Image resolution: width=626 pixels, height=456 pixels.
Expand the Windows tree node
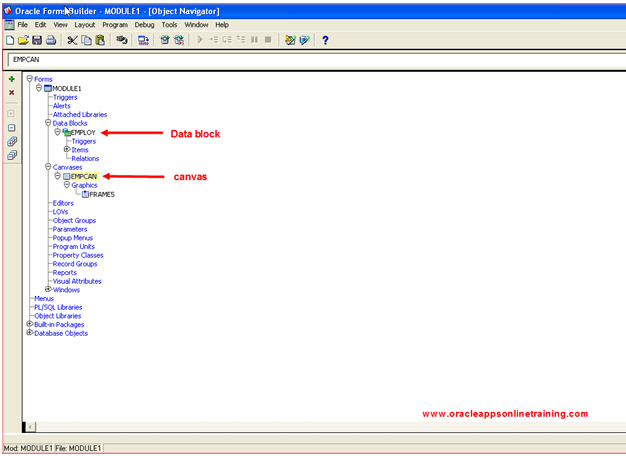[48, 289]
